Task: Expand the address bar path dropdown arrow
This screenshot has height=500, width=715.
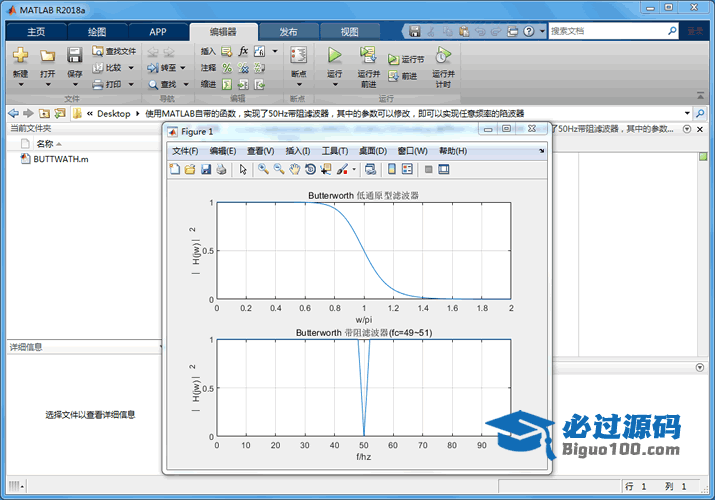Action: 686,113
